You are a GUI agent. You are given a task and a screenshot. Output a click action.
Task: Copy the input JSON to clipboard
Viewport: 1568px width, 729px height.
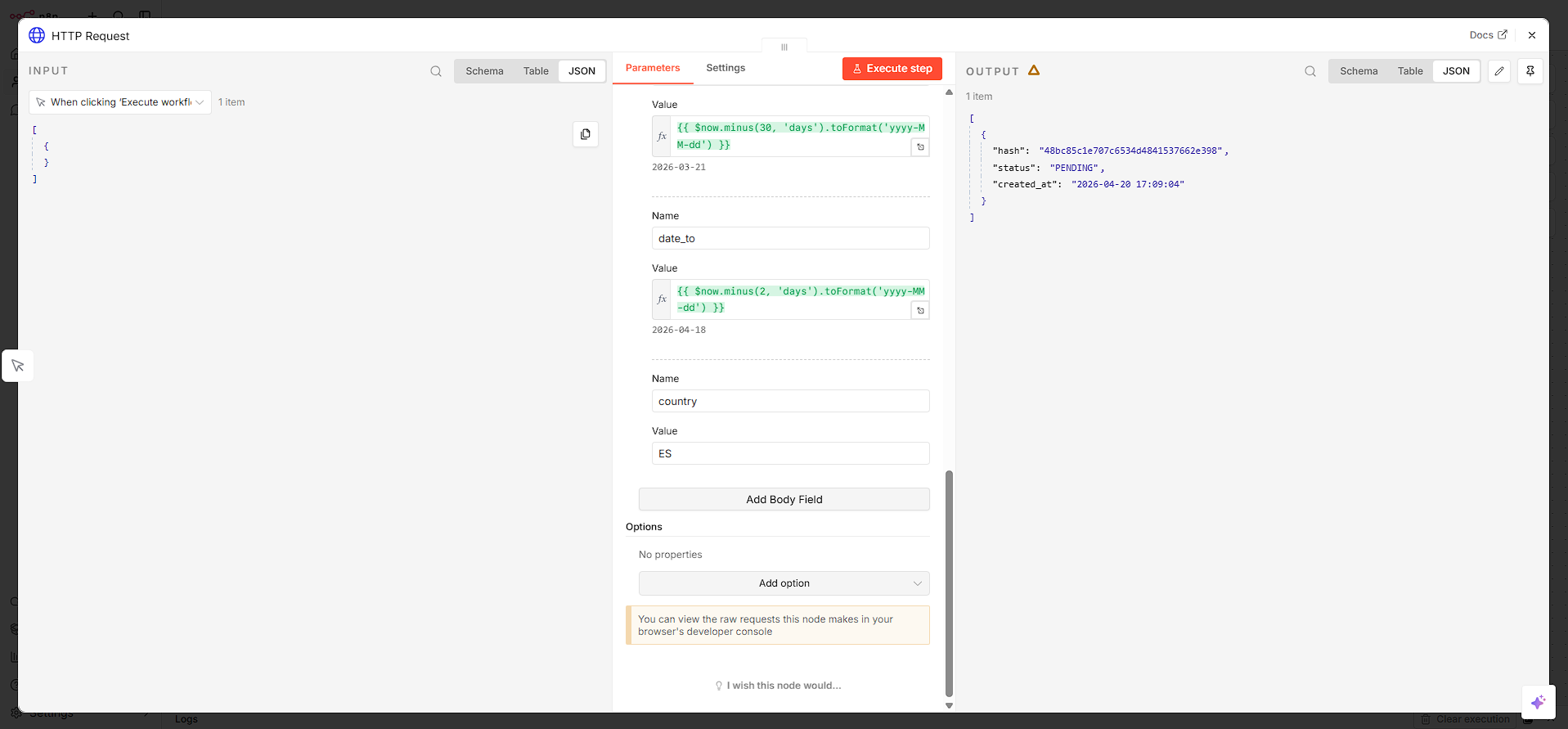pyautogui.click(x=586, y=134)
